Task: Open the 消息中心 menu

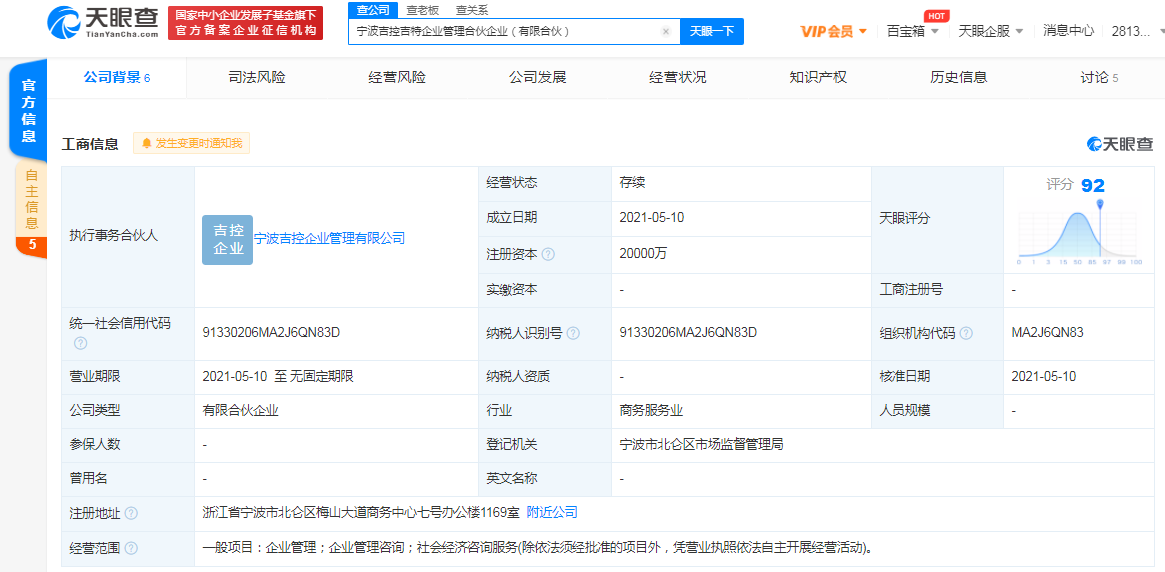Action: tap(1068, 31)
